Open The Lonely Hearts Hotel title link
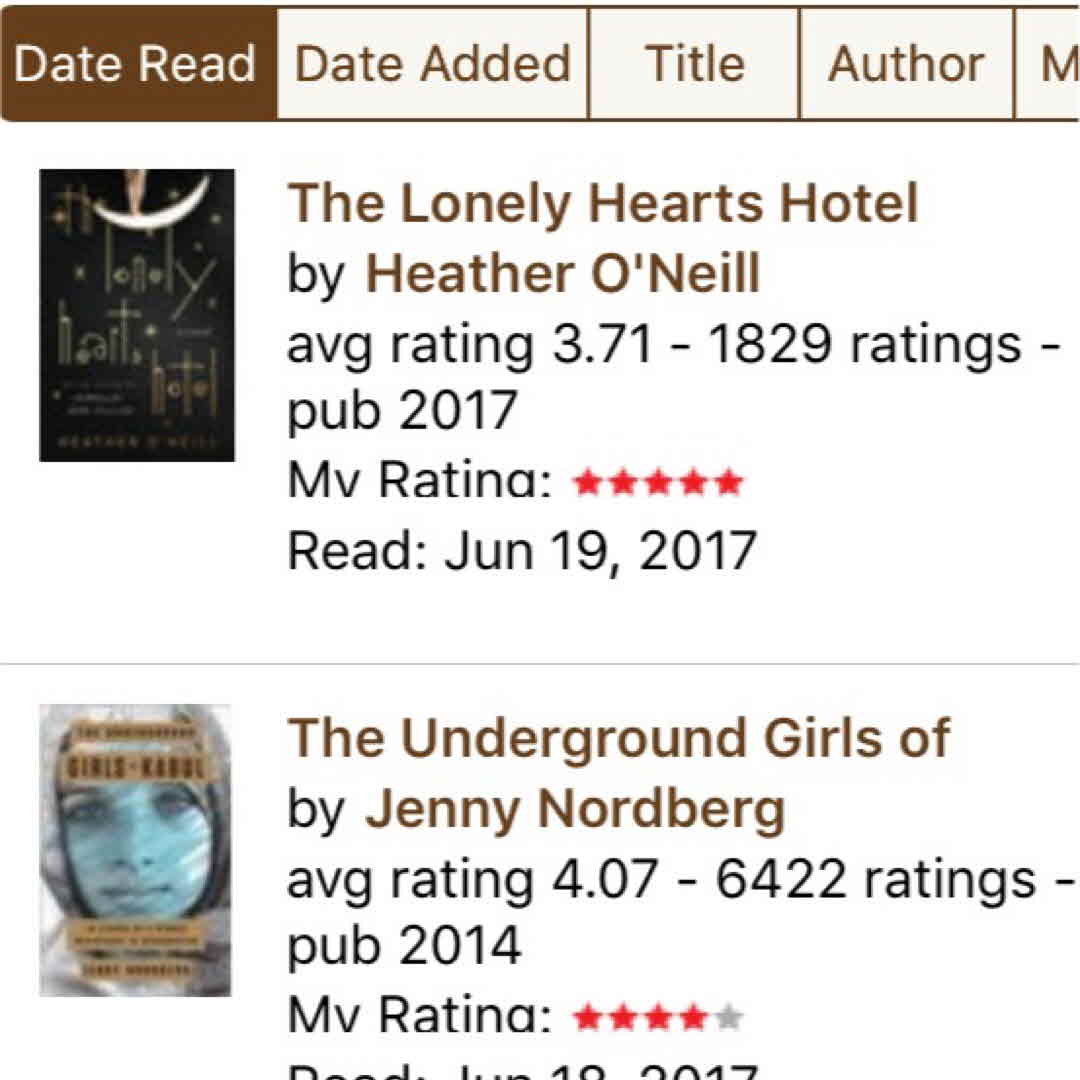 pyautogui.click(x=602, y=204)
